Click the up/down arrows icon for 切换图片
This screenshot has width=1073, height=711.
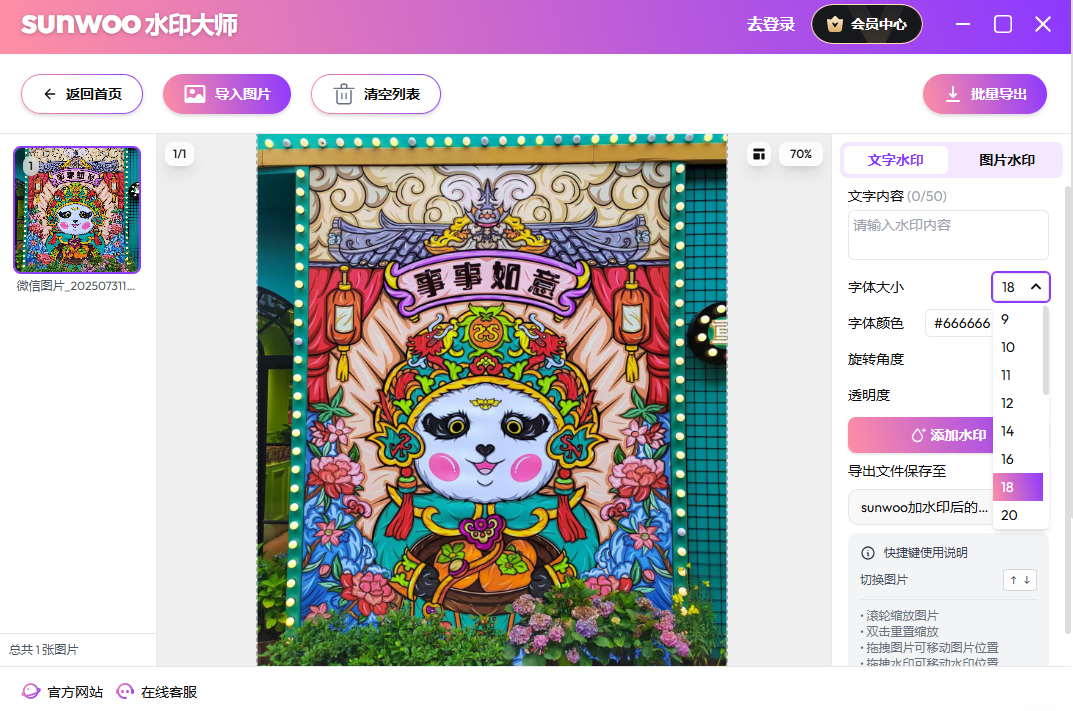coord(1019,580)
